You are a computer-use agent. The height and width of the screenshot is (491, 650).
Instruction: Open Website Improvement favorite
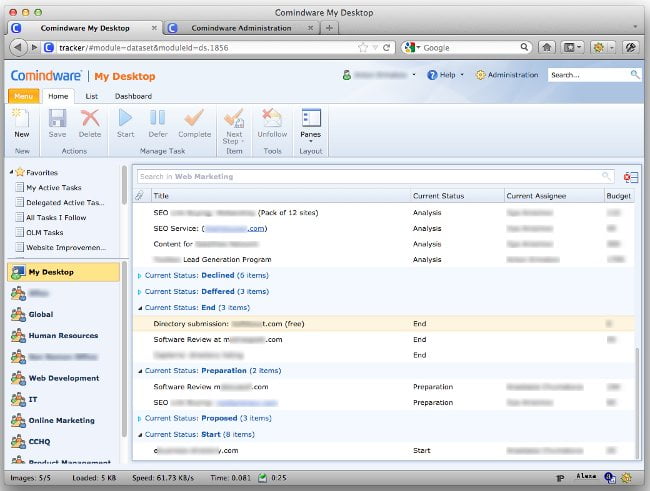(x=61, y=247)
